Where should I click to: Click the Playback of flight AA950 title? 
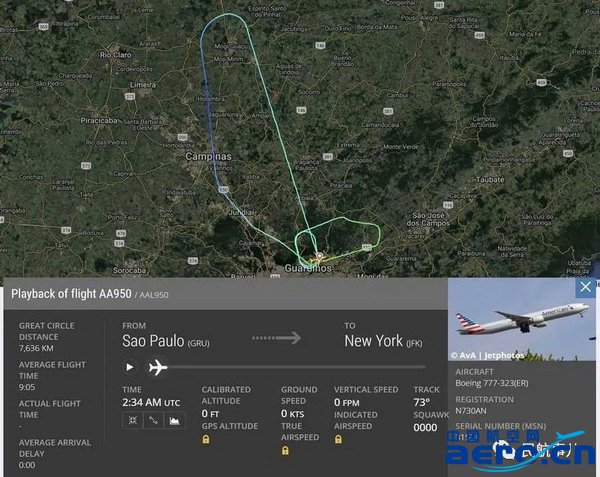point(71,294)
